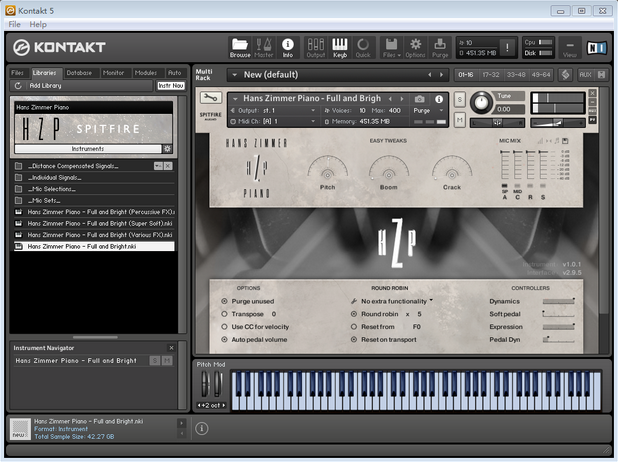Viewport: 618px width, 462px height.
Task: Open instrument edit mode wrench
Action: pos(211,98)
